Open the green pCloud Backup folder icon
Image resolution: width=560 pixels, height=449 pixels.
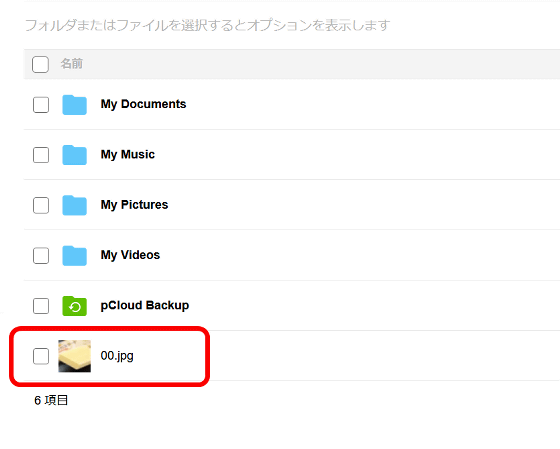tap(74, 306)
